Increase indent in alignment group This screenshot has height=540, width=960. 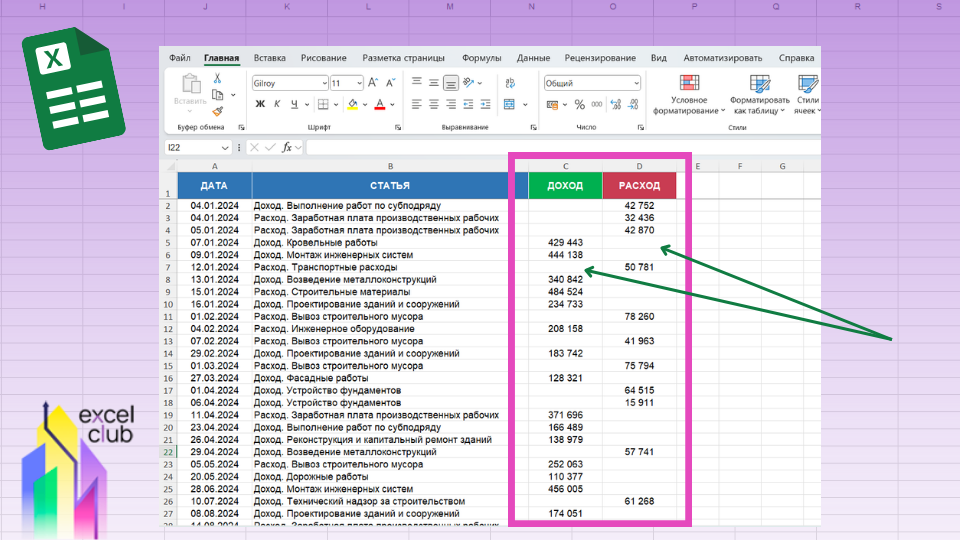click(x=486, y=105)
